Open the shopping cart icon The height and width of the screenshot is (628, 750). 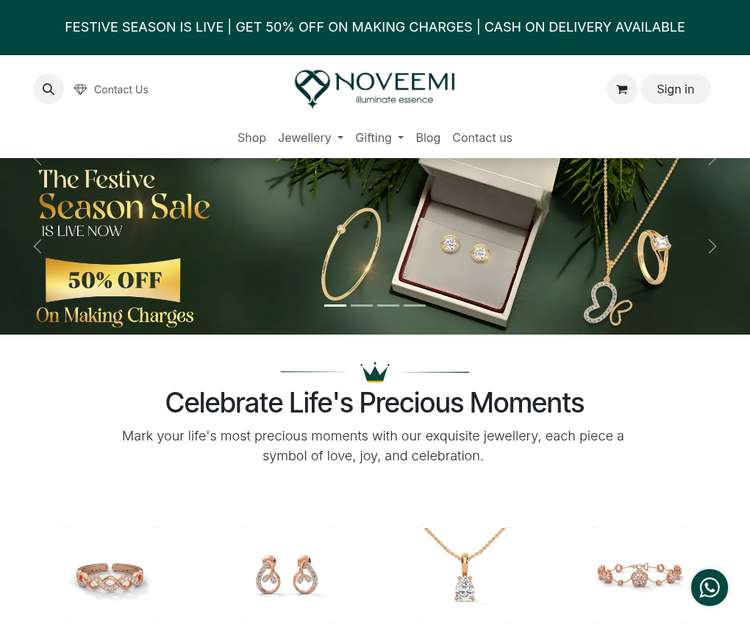(622, 89)
